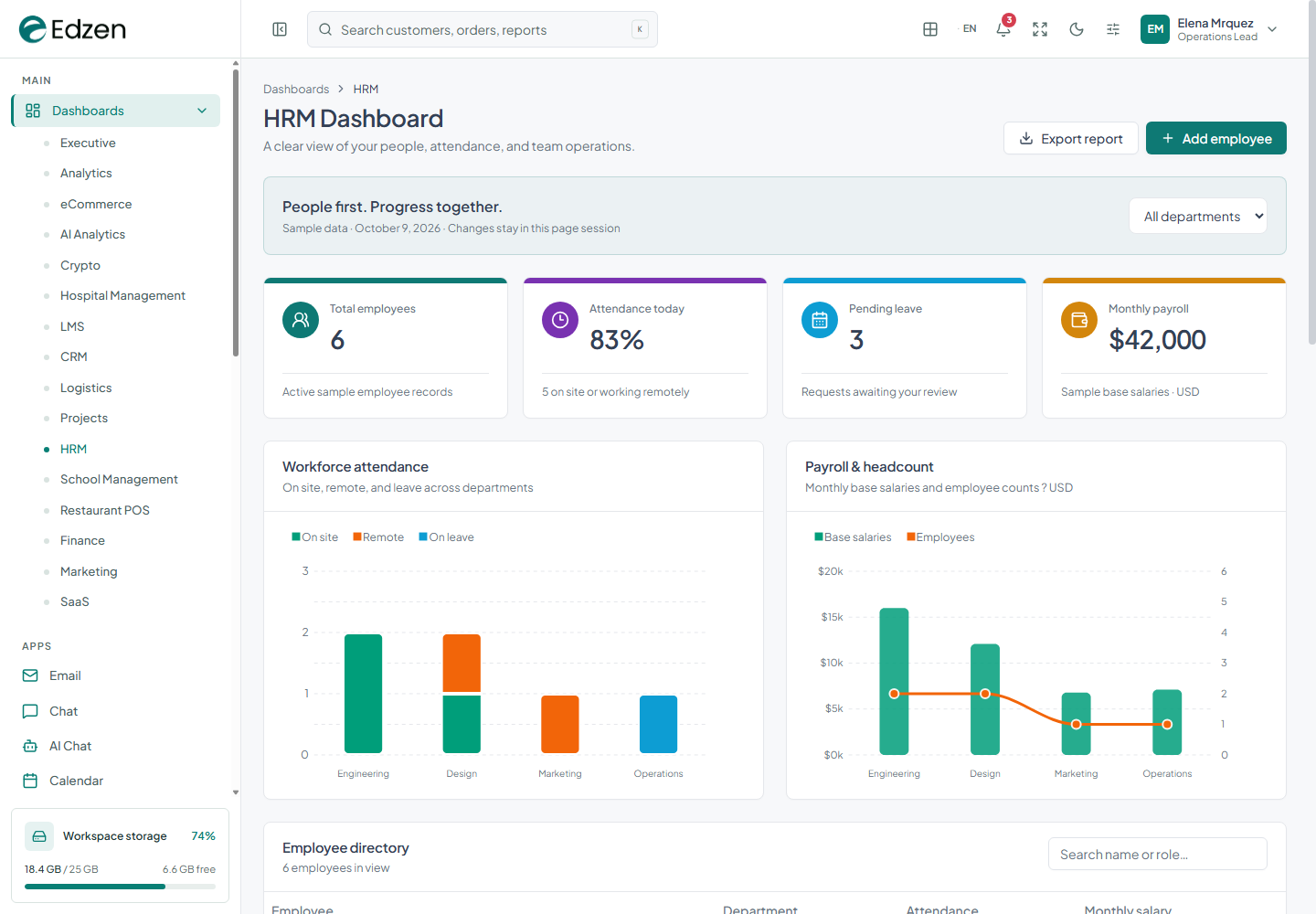Open the All departments dropdown
This screenshot has width=1316, height=914.
[1198, 216]
